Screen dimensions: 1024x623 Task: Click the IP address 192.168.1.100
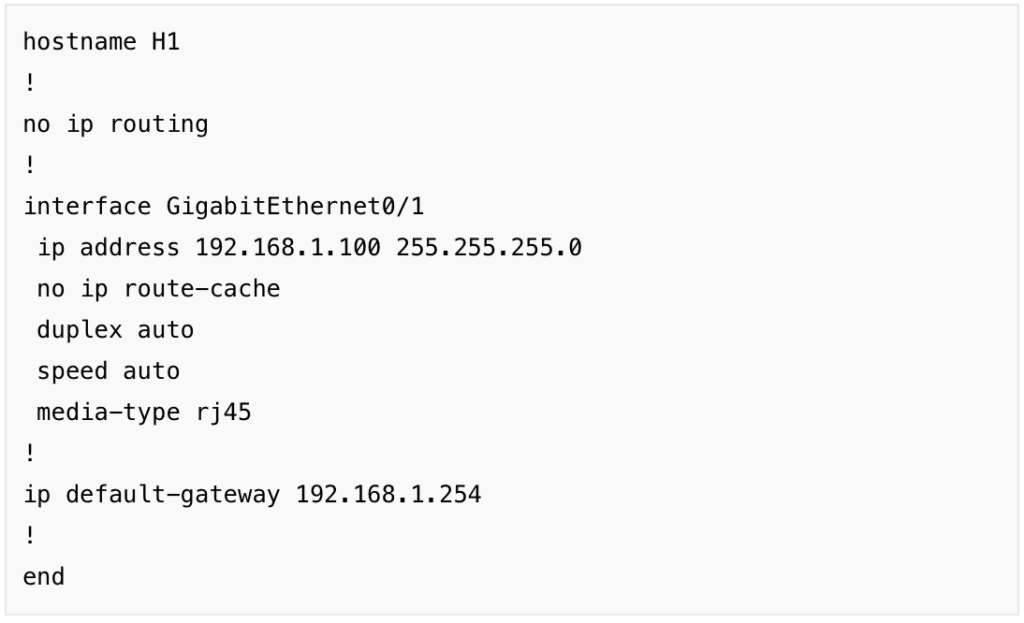pos(288,248)
